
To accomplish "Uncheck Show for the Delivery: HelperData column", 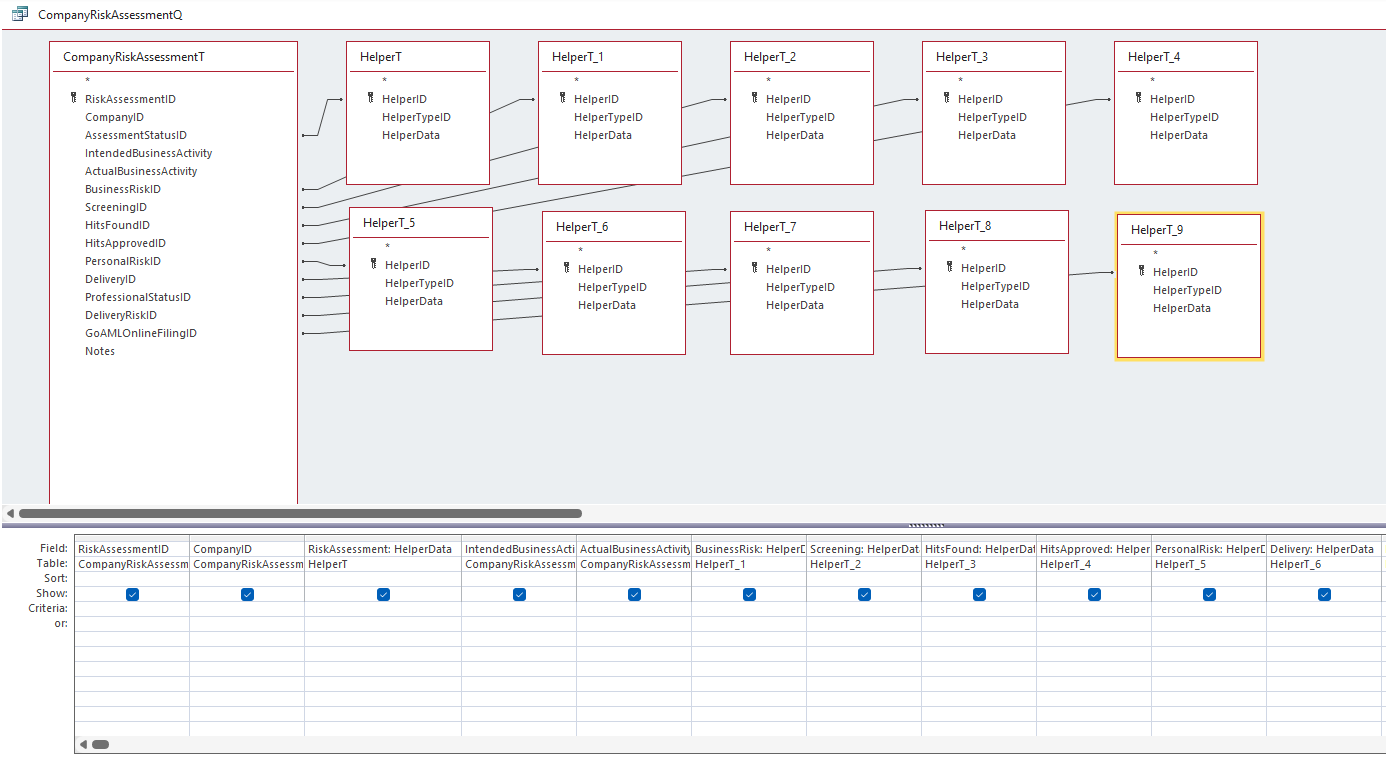I will coord(1324,593).
